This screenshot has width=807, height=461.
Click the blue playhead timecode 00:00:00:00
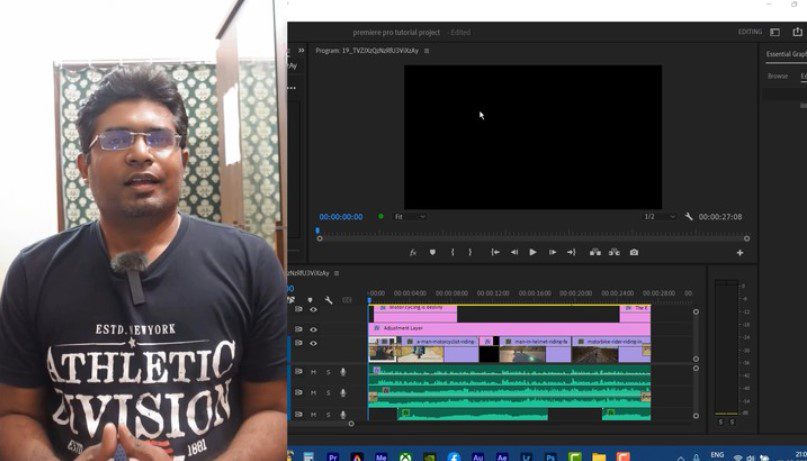point(341,217)
